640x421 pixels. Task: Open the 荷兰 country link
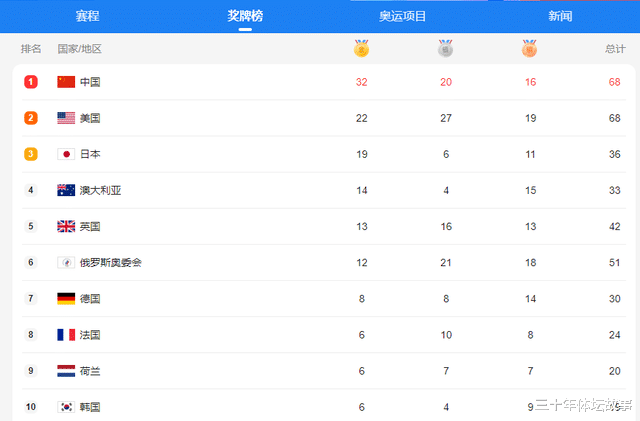(x=90, y=371)
